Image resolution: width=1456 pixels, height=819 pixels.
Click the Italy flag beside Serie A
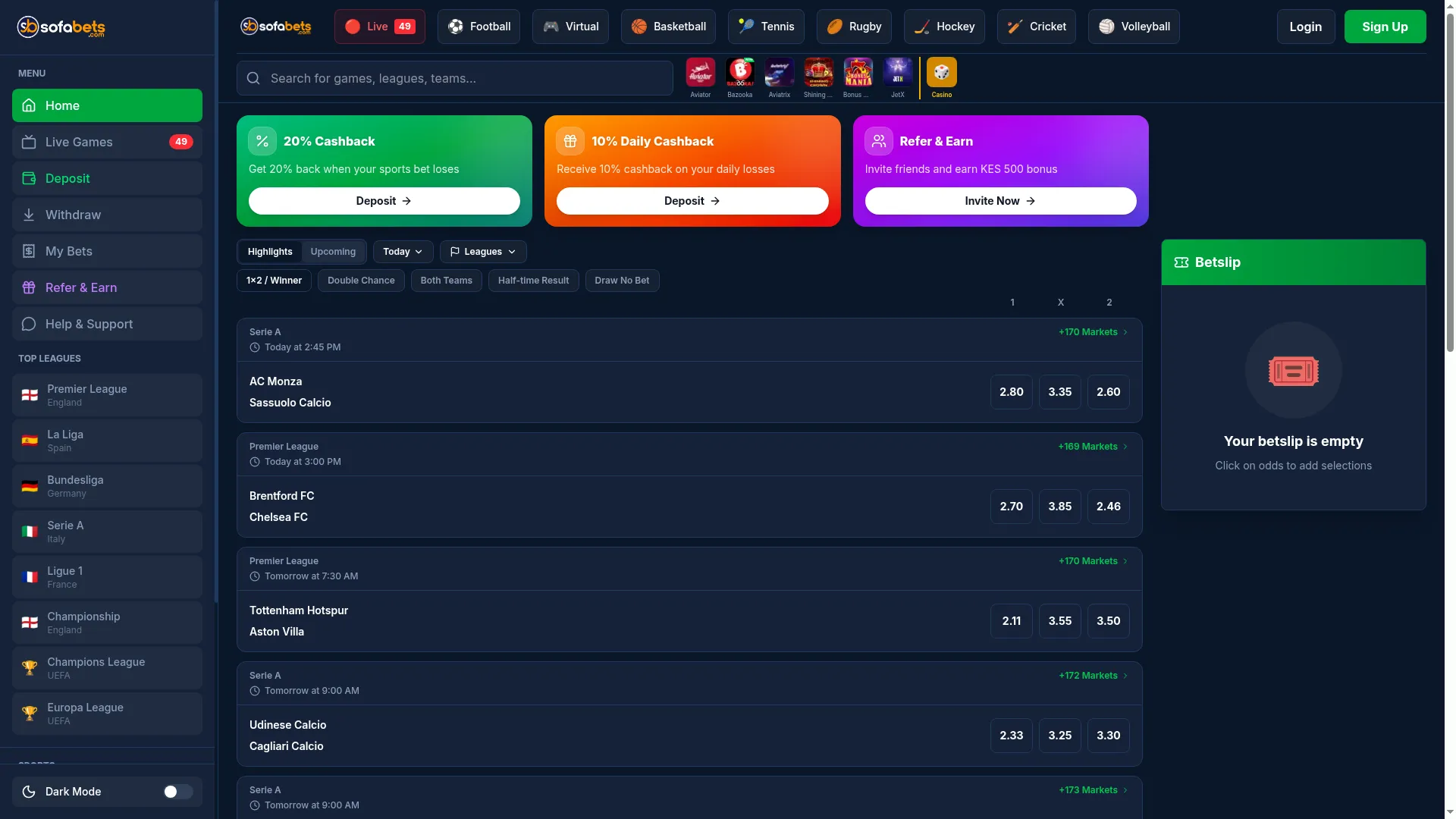(x=30, y=532)
